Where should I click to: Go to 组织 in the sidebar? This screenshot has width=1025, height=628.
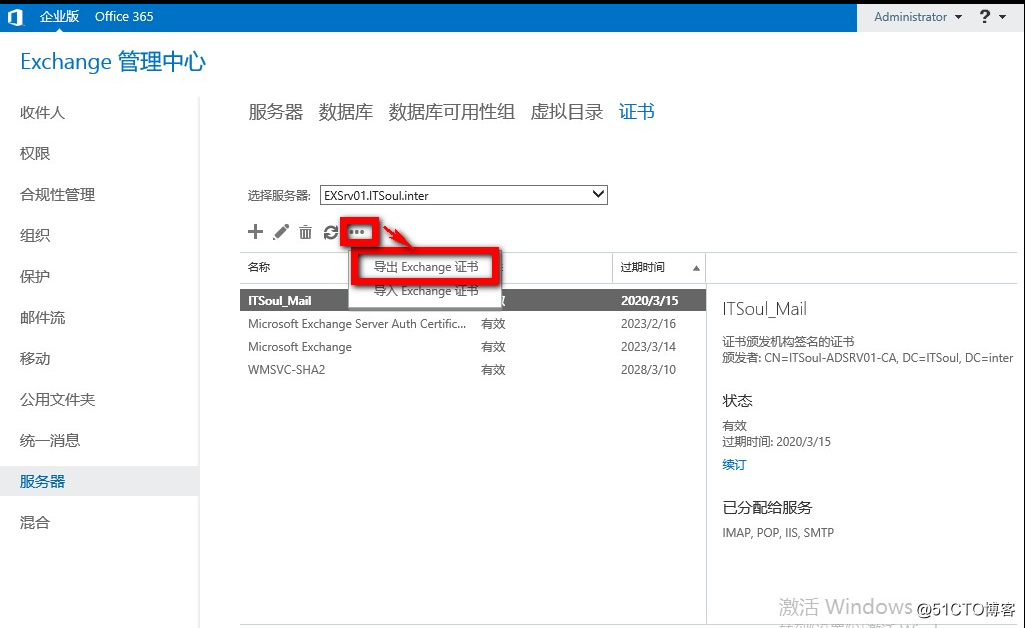(x=35, y=235)
